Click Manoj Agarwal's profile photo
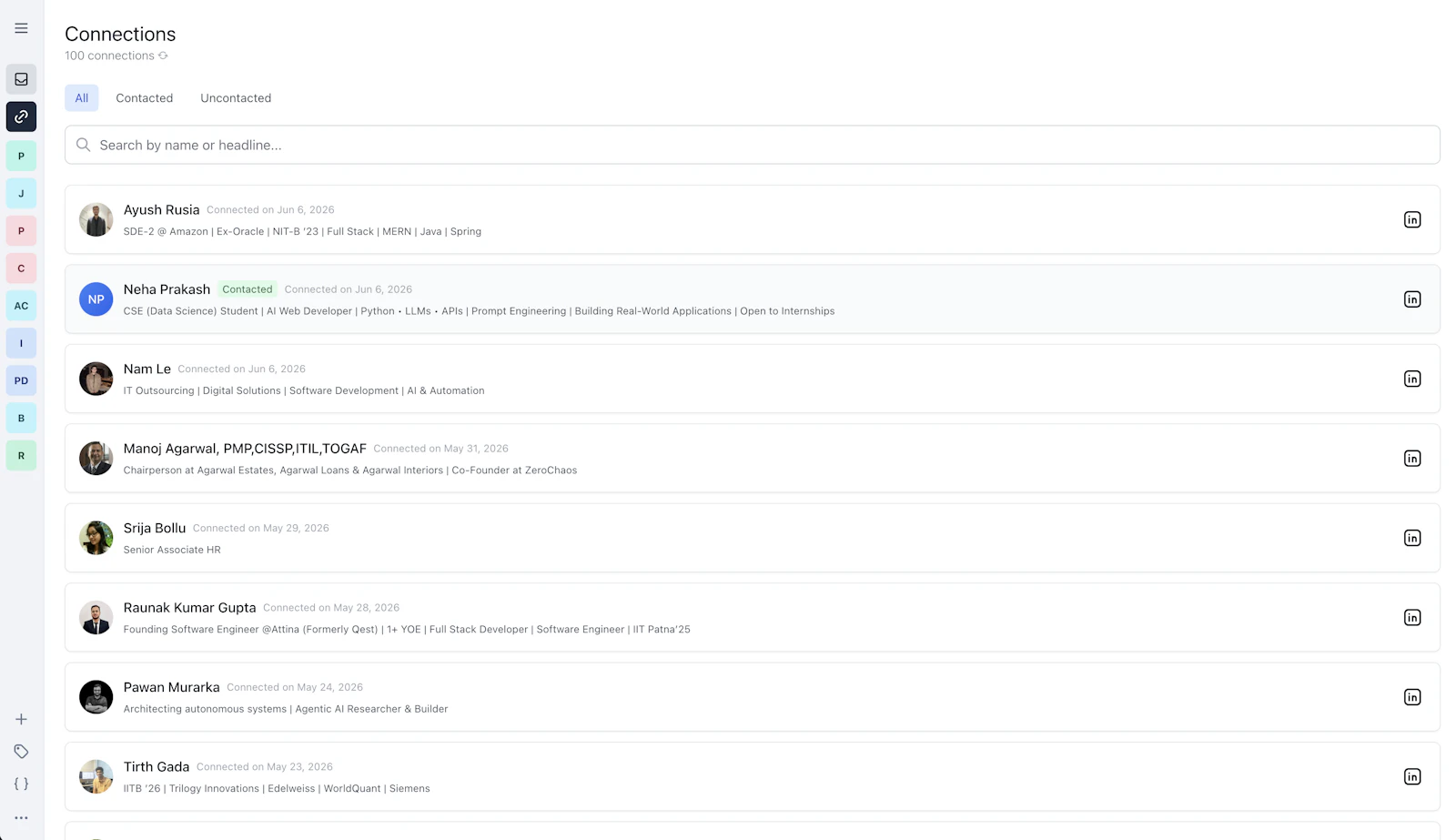The width and height of the screenshot is (1456, 840). 96,459
